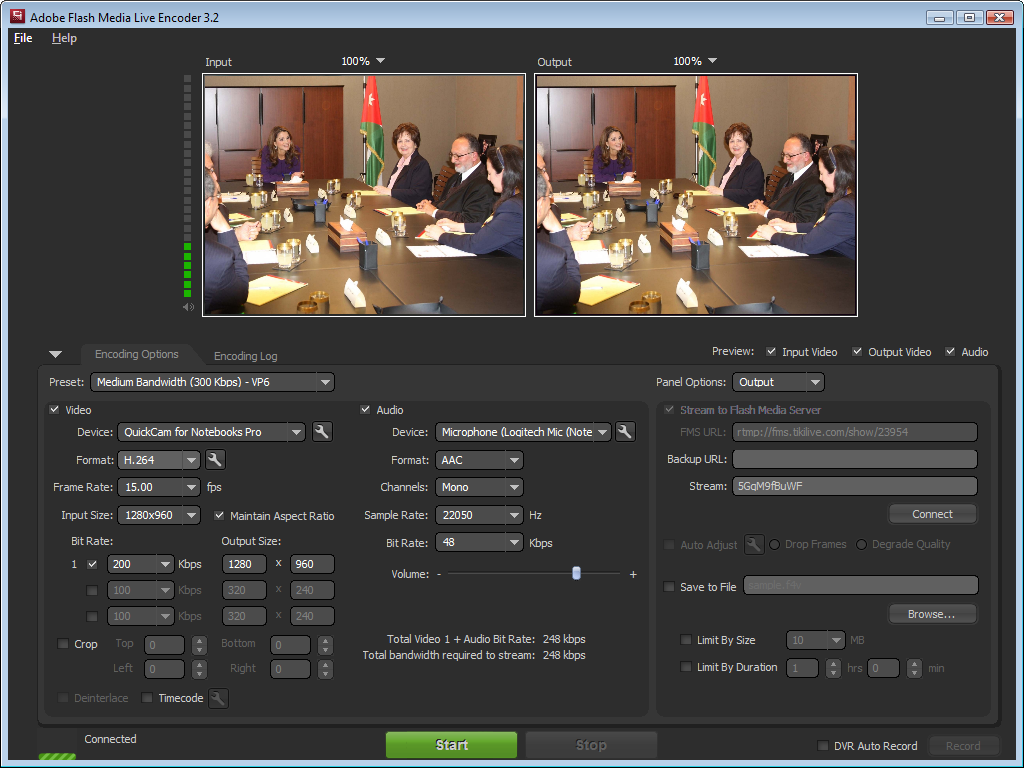Toggle Input Video preview checkbox

click(x=771, y=351)
